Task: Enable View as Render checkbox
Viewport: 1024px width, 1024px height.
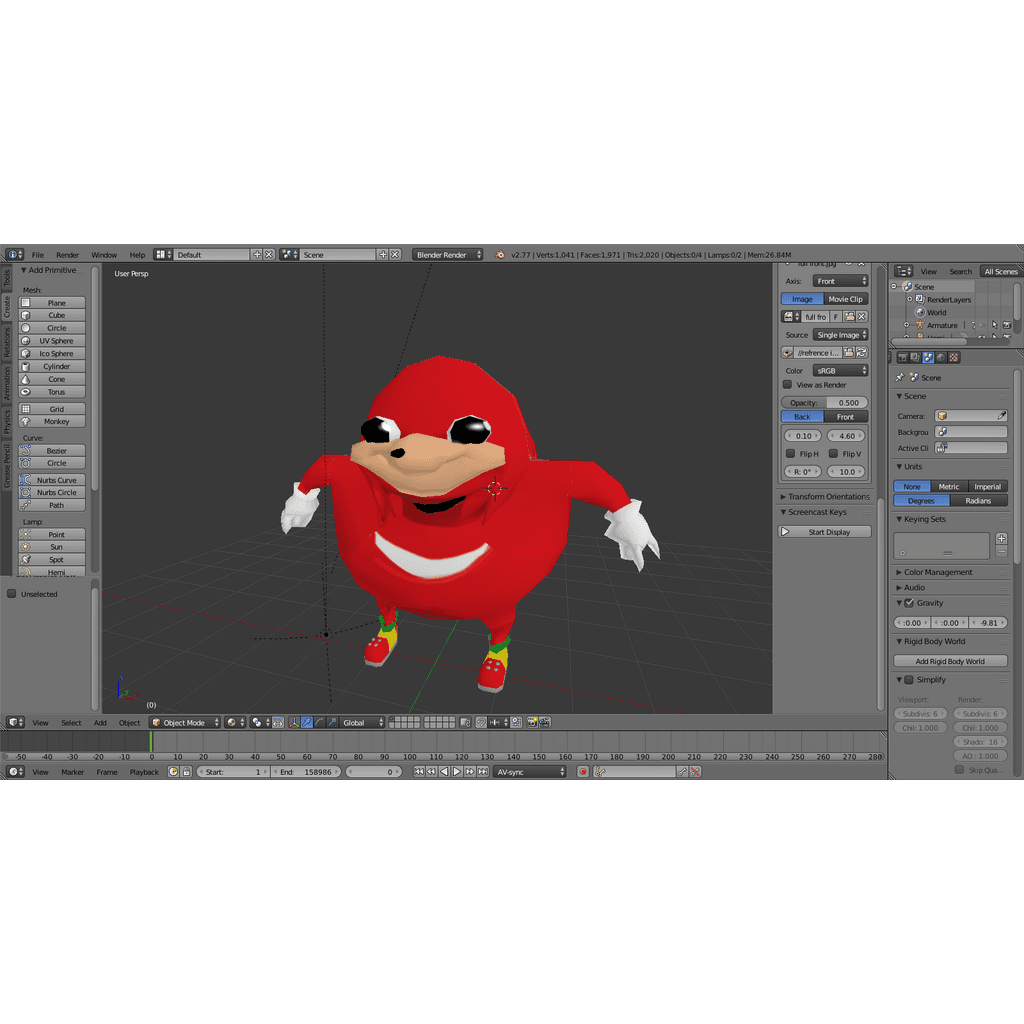Action: pos(787,385)
